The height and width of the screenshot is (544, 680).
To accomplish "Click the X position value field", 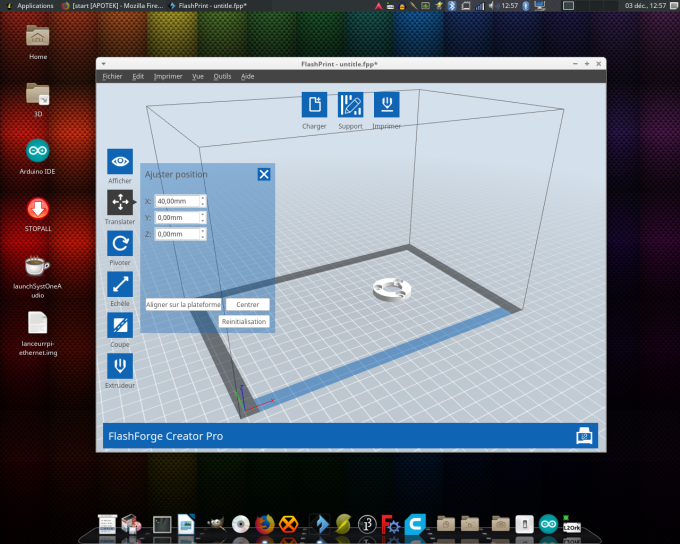I will [x=177, y=201].
